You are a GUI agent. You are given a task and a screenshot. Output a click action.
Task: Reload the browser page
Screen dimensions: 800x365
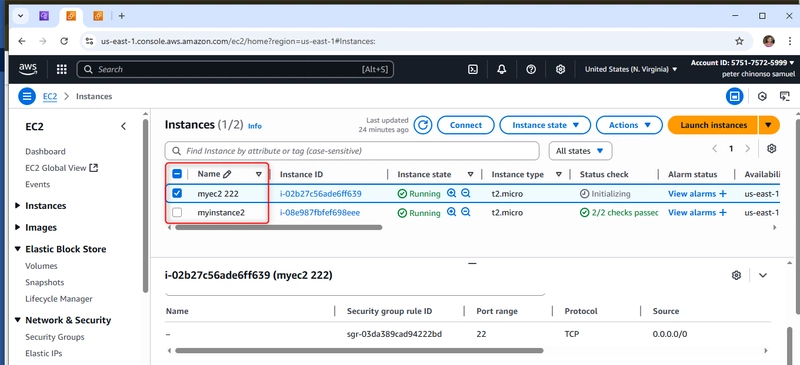[x=64, y=41]
